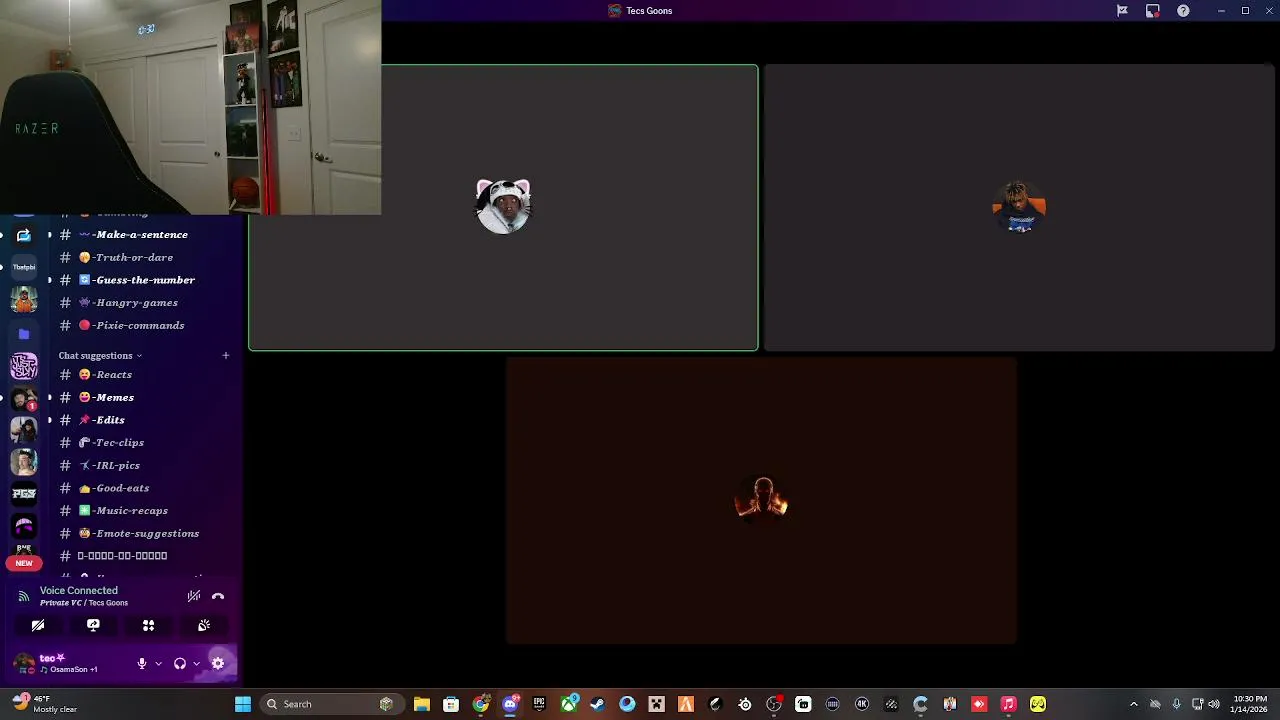Switch to Discord in the taskbar

510,704
